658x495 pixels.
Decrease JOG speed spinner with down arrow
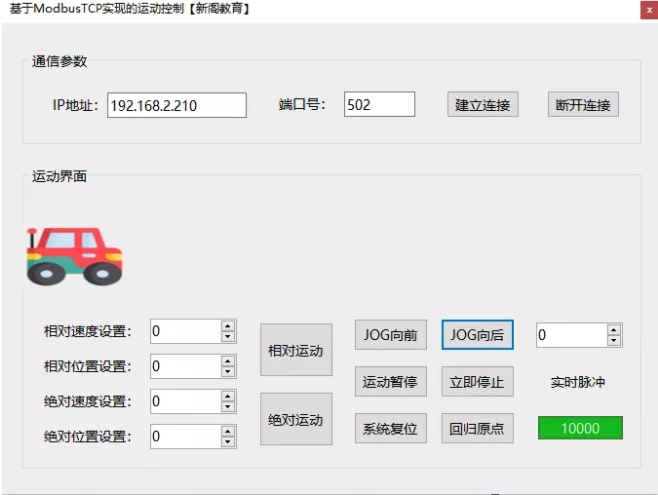(x=614, y=340)
